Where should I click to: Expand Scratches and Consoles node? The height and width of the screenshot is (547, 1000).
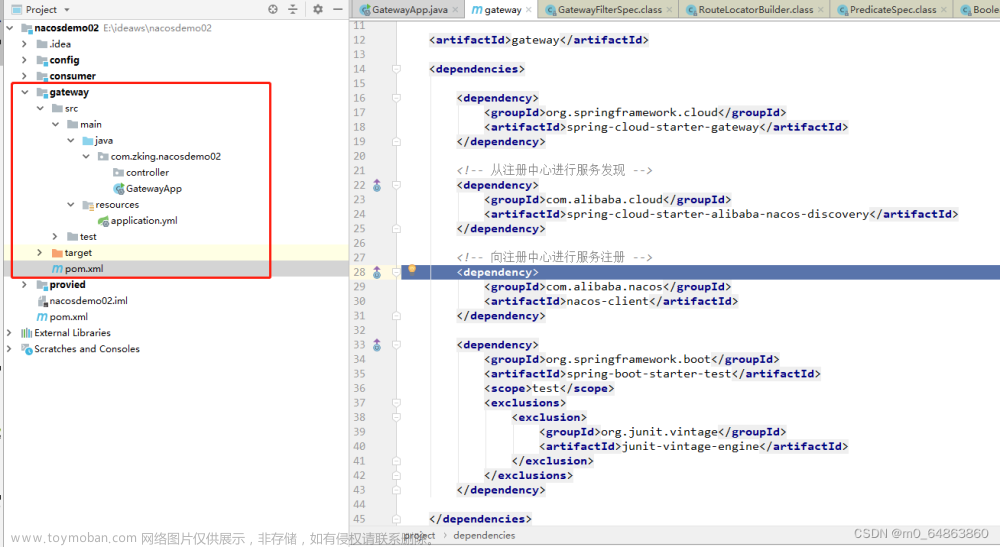[x=9, y=349]
